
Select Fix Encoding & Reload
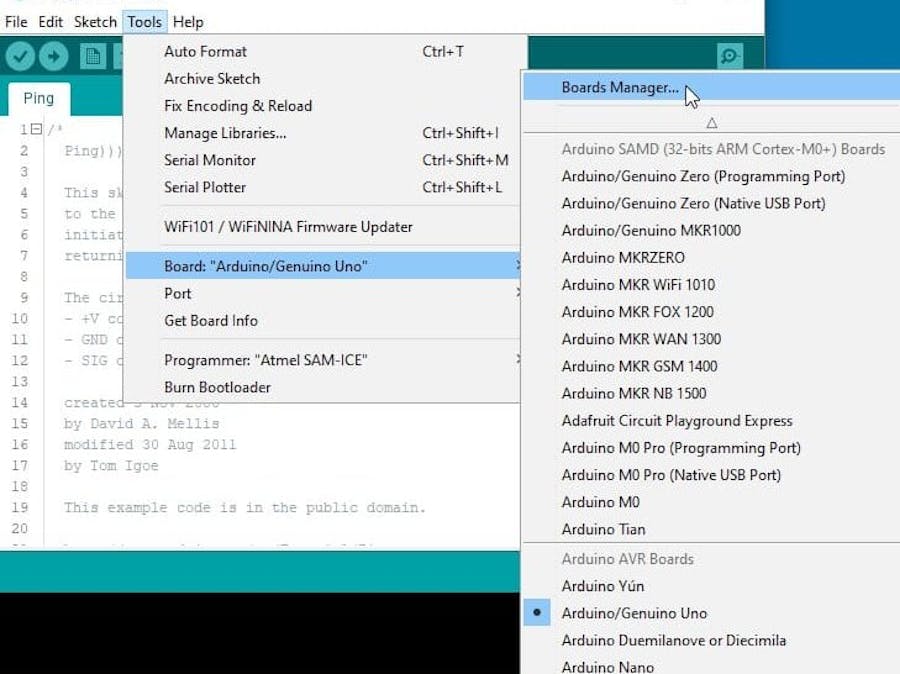coord(322,106)
